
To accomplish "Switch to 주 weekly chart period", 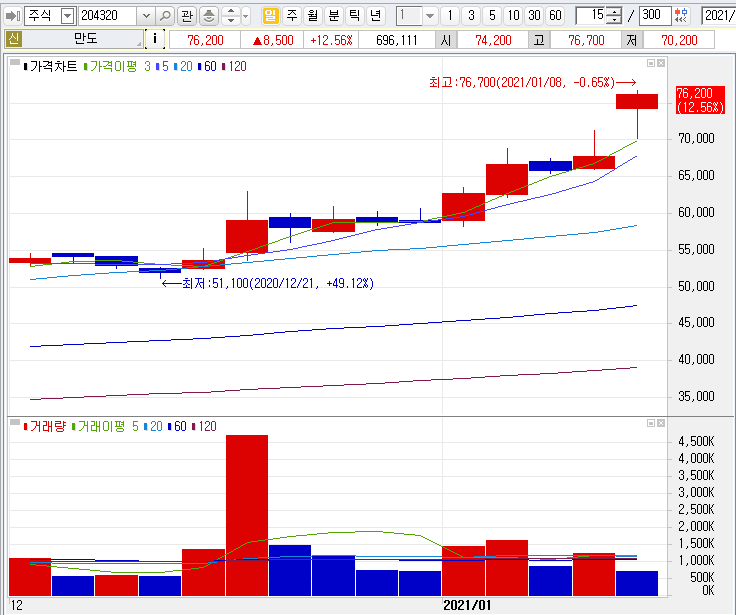I will pos(292,16).
